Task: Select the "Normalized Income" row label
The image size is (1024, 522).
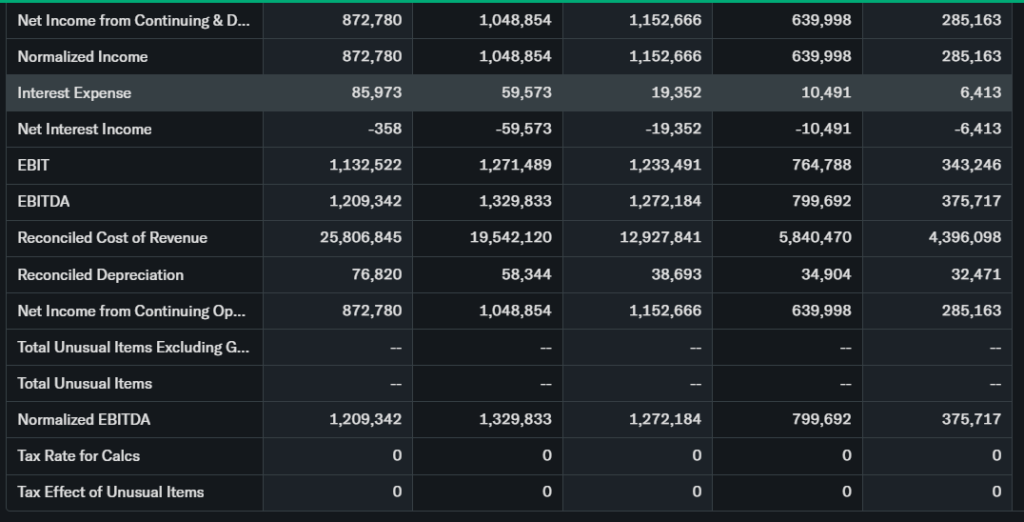Action: point(82,57)
